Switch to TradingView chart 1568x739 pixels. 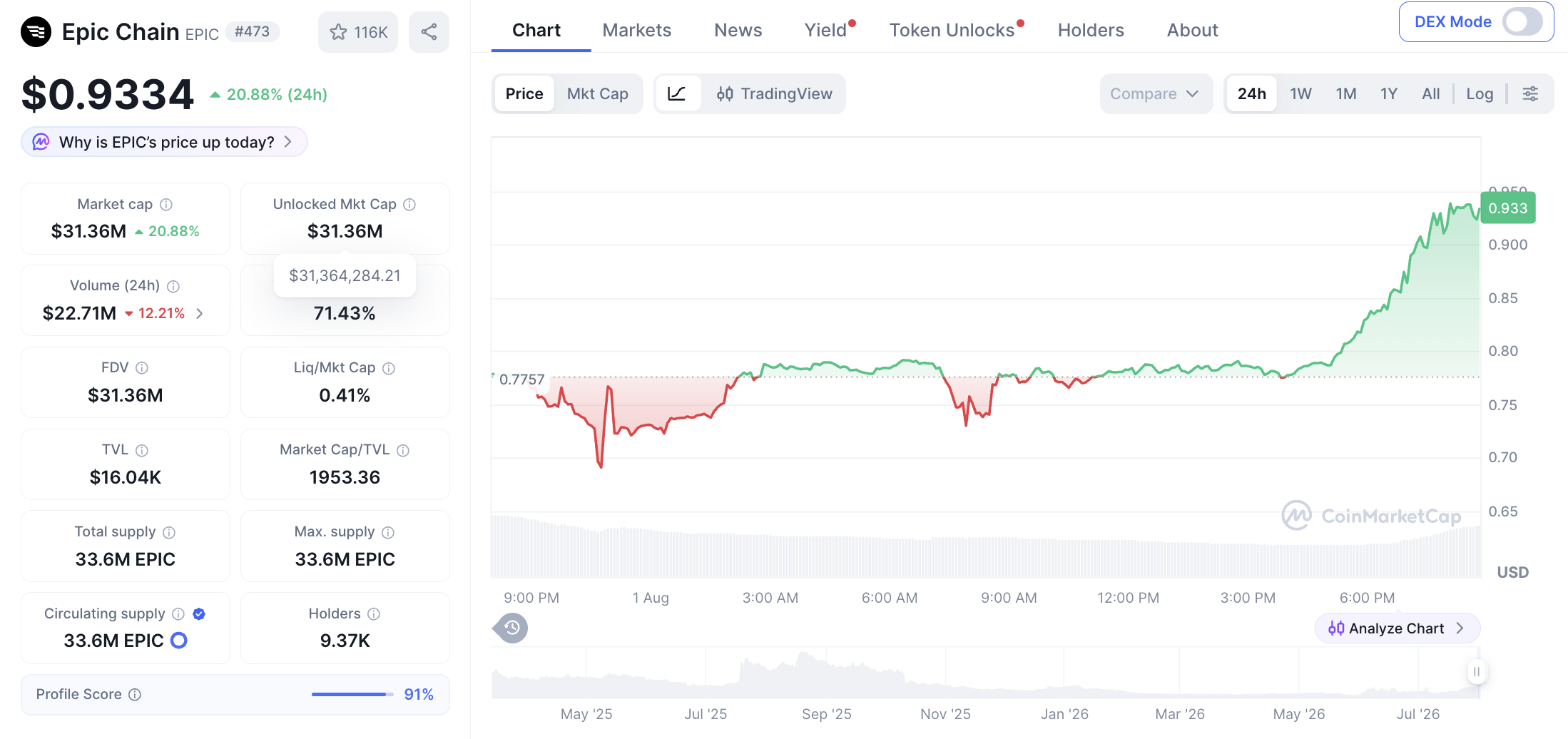tap(775, 93)
